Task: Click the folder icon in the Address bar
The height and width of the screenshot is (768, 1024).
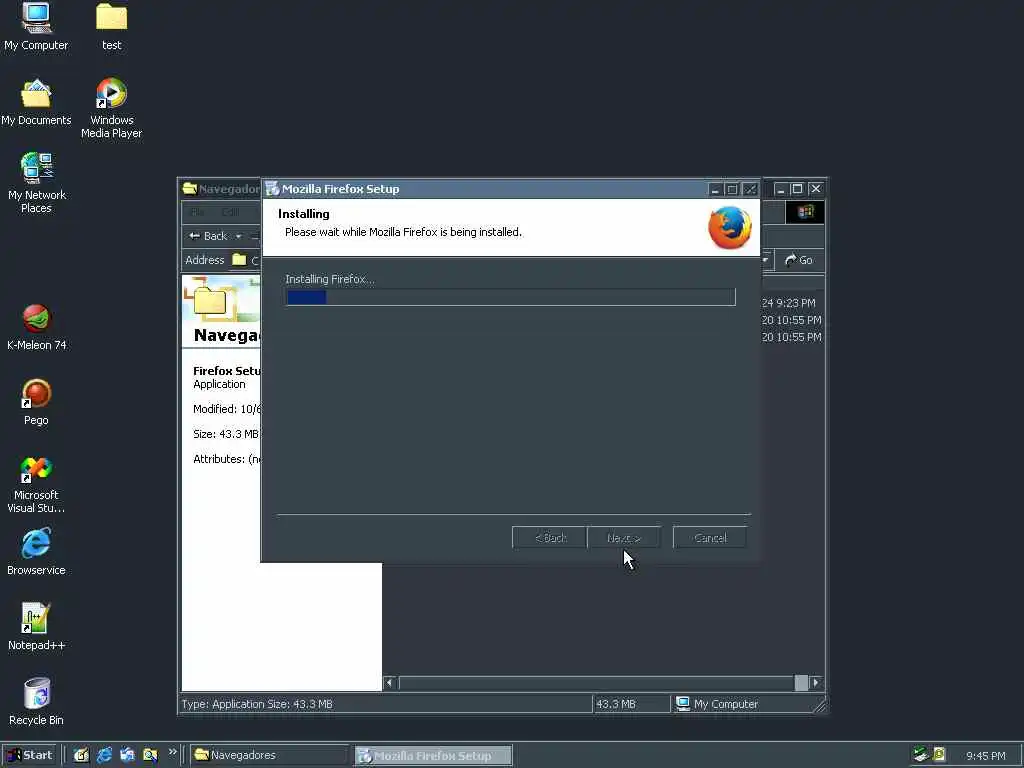Action: [240, 260]
